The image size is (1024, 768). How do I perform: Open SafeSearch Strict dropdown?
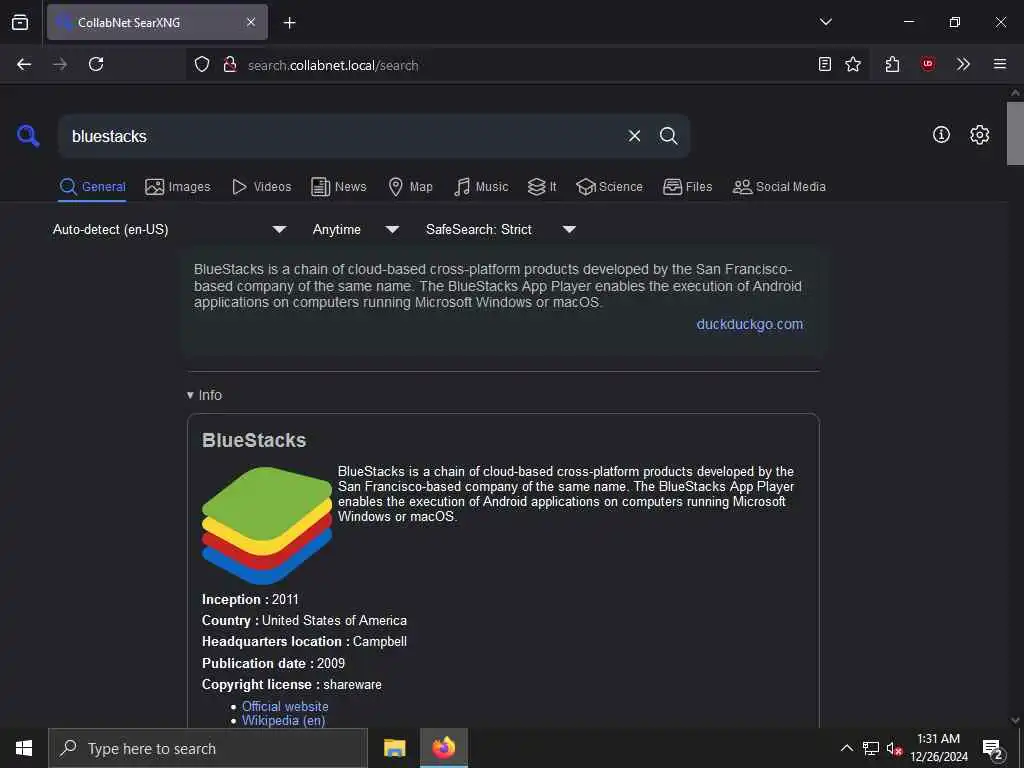coord(500,229)
